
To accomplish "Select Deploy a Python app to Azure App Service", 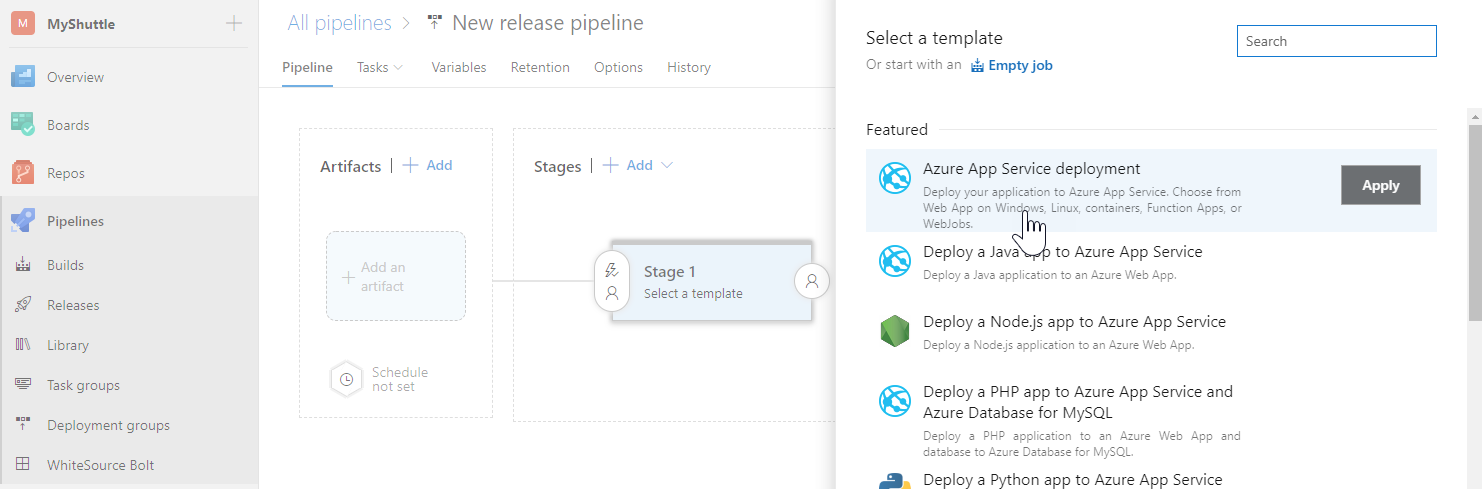I will (x=1072, y=480).
